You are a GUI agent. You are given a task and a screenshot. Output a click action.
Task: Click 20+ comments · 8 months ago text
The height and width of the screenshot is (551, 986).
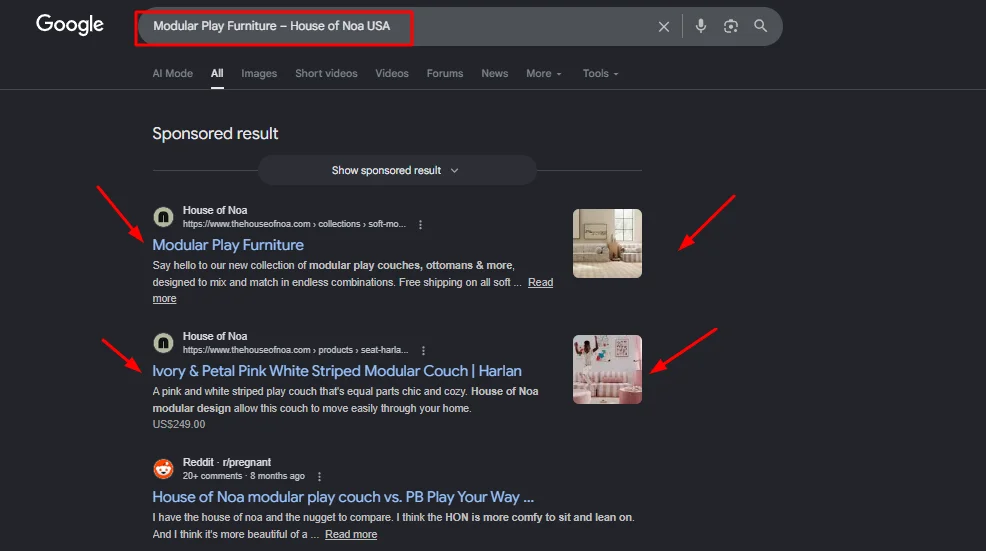pyautogui.click(x=244, y=476)
